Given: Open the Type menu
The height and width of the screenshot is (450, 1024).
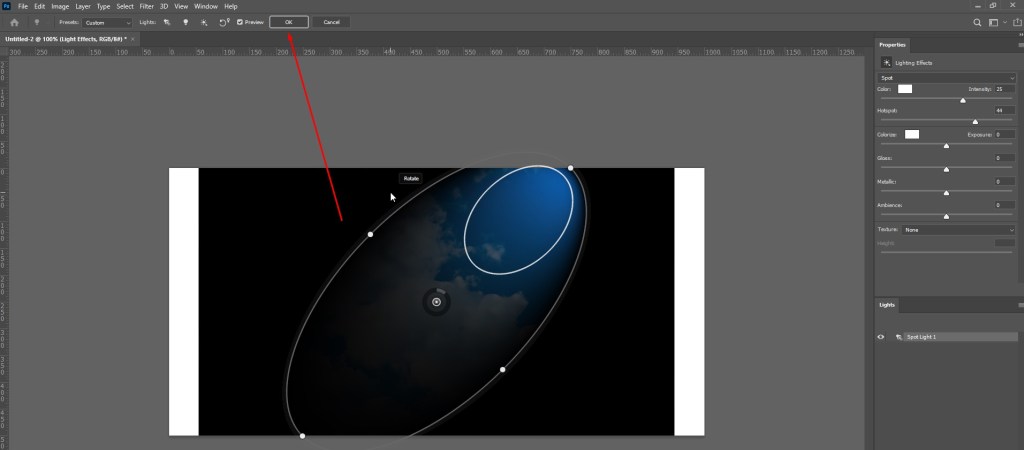Looking at the screenshot, I should (x=103, y=6).
